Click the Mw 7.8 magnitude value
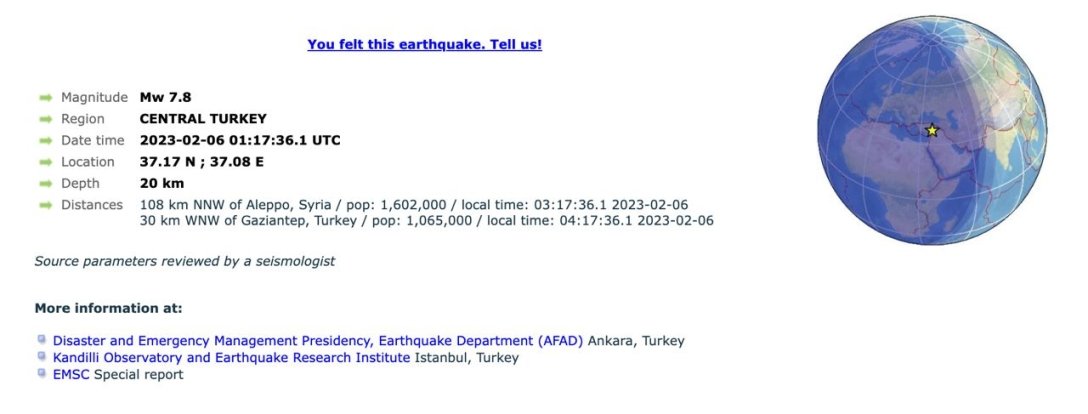This screenshot has width=1088, height=414. [165, 98]
